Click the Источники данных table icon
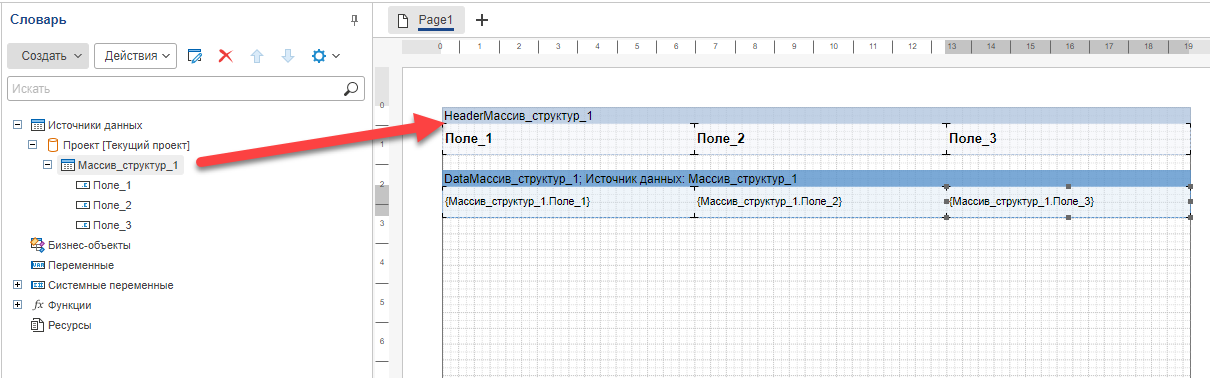The height and width of the screenshot is (378, 1210). pyautogui.click(x=38, y=125)
